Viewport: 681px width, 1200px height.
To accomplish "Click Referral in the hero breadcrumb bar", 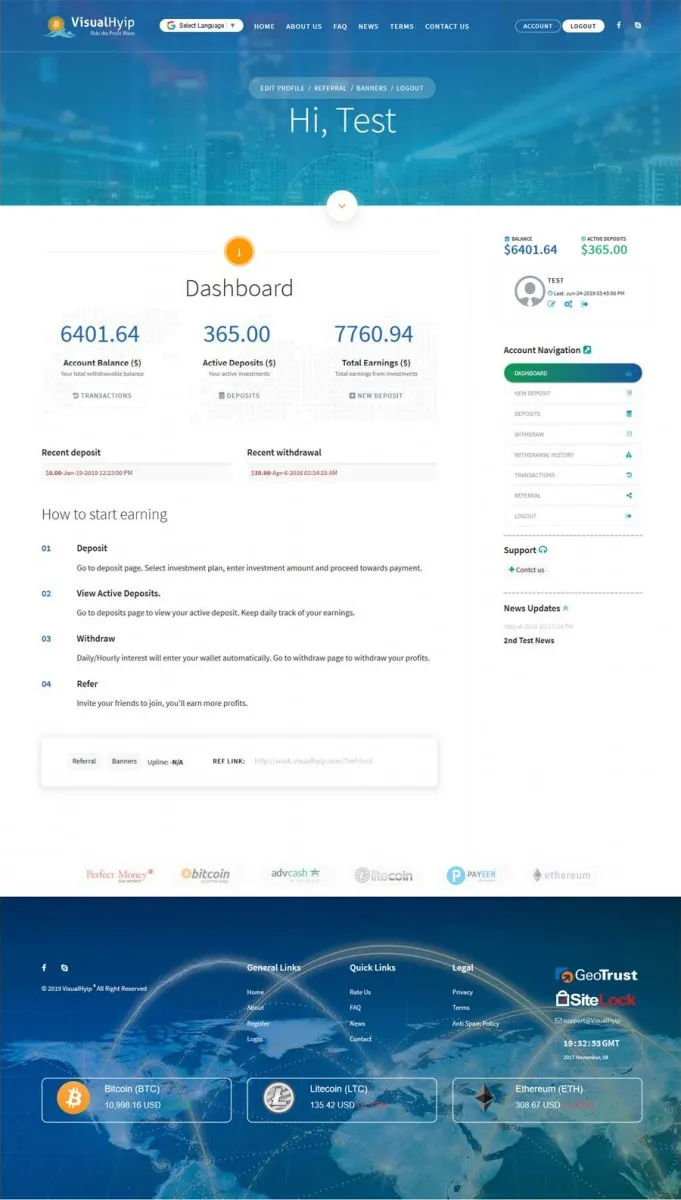I will [330, 88].
